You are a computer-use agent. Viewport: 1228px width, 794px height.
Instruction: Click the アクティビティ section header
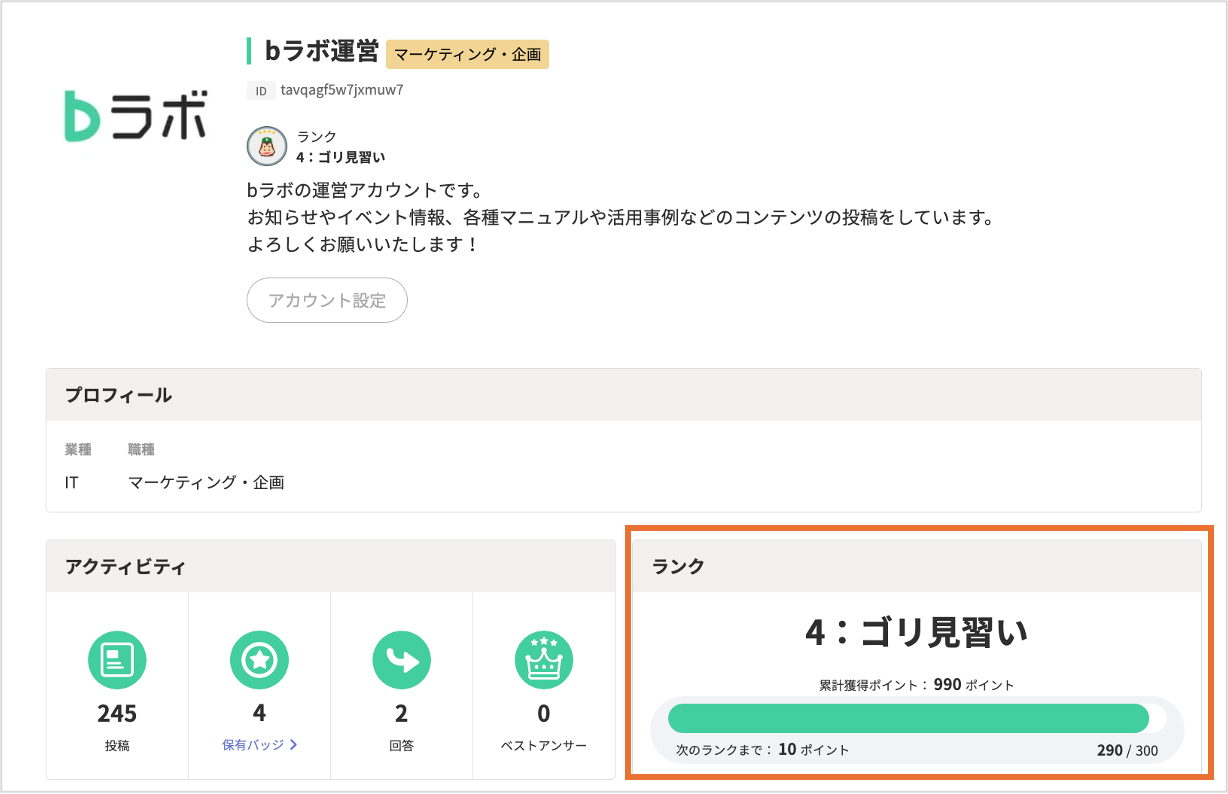click(x=125, y=566)
